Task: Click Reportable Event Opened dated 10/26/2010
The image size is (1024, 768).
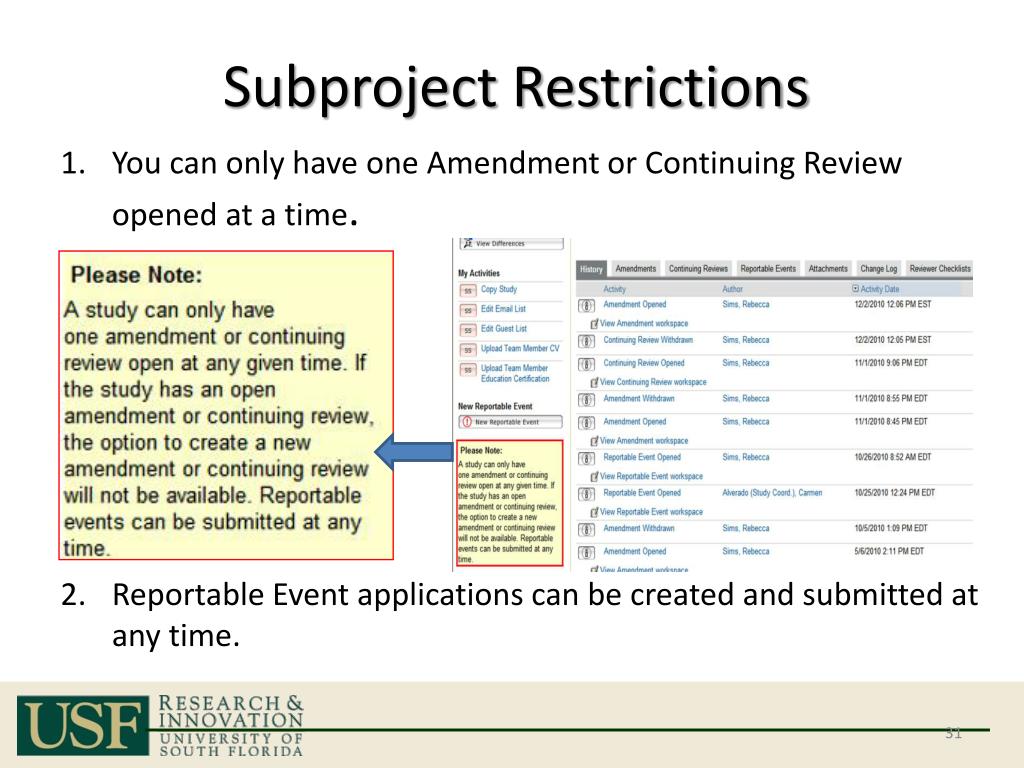Action: 642,457
